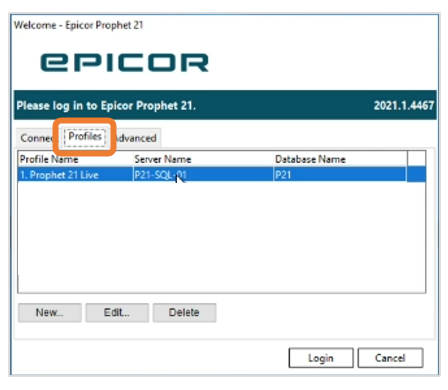Create a profile with the New button
This screenshot has height=390, width=448.
tap(50, 313)
